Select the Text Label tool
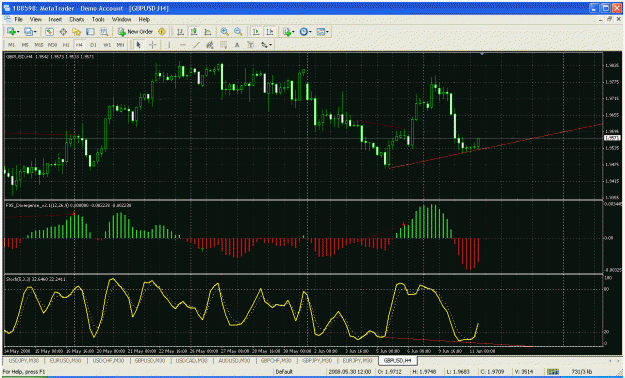Screen dimensions: 625x378 coord(250,45)
